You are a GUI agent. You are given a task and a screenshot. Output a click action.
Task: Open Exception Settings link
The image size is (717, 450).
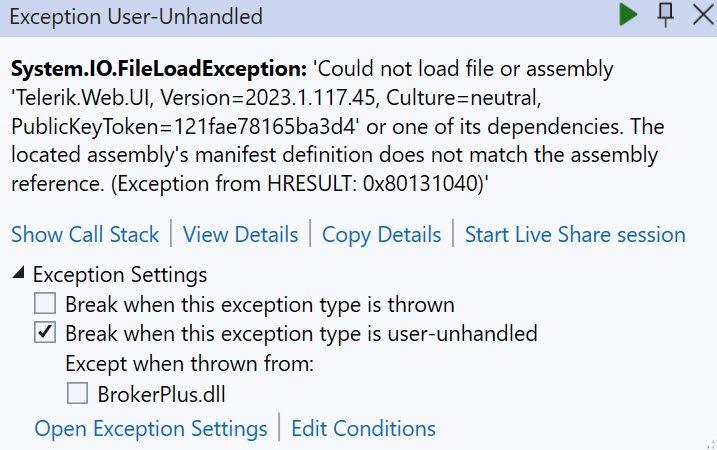pos(151,429)
